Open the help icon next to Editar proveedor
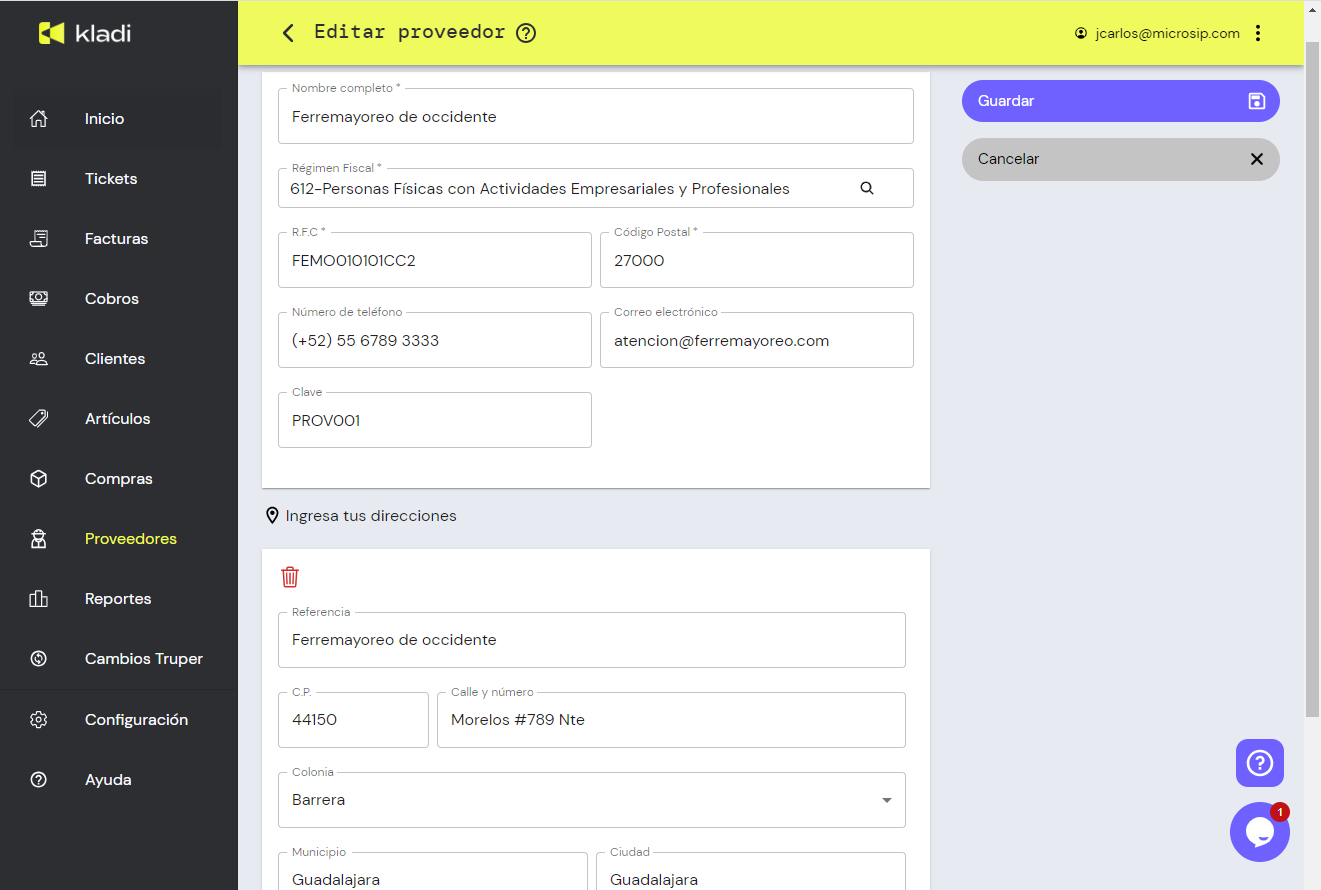This screenshot has height=890, width=1321. click(x=526, y=33)
